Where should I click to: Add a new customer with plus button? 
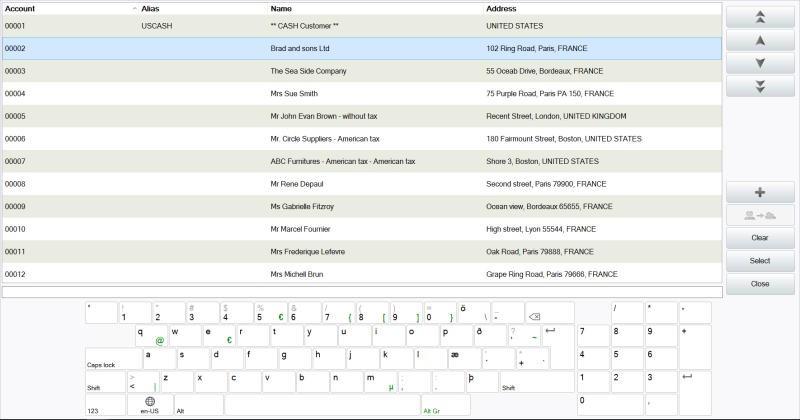(x=760, y=192)
